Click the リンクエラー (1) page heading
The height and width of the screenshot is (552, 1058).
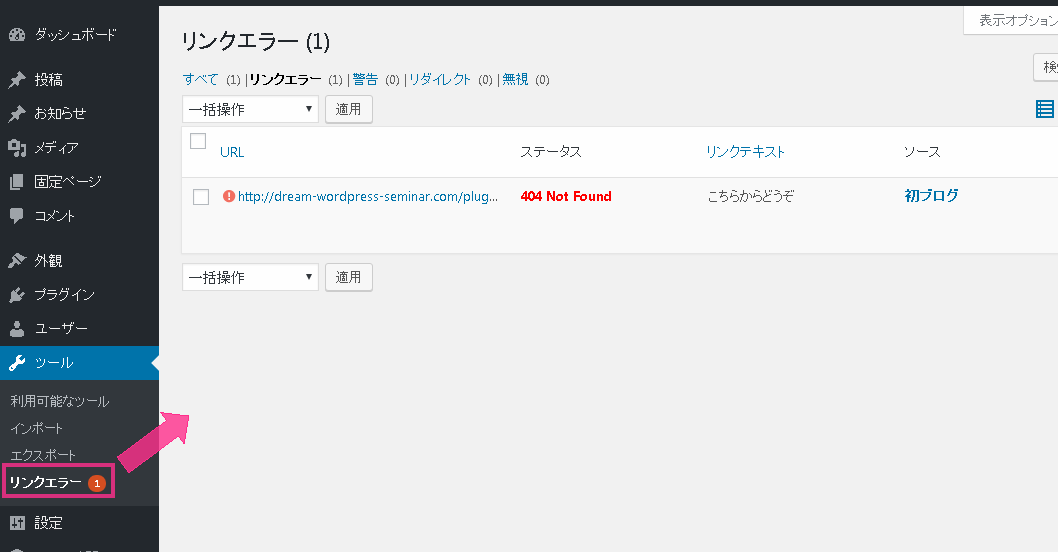(x=256, y=42)
